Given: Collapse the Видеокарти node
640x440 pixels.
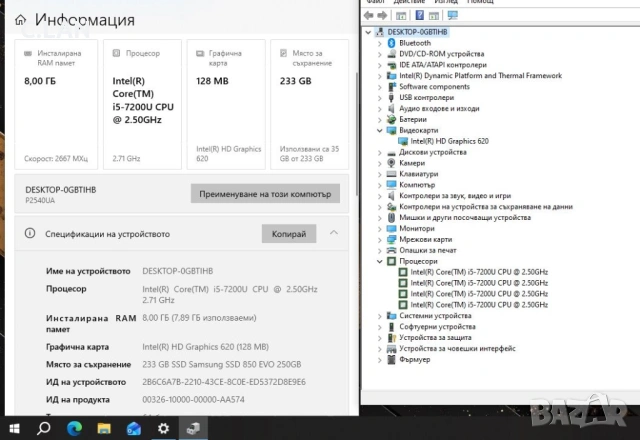Looking at the screenshot, I should 380,130.
